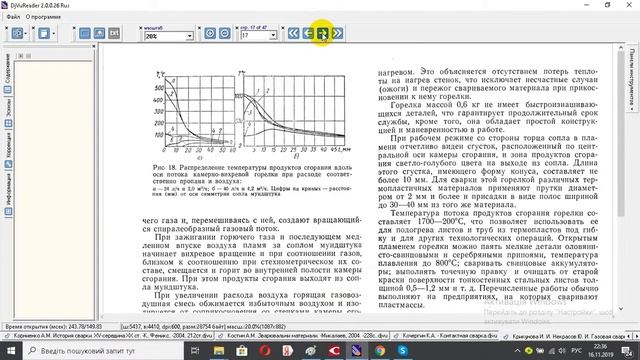Open the Opera browser taskbar icon
The width and height of the screenshot is (640, 360).
coord(265,351)
